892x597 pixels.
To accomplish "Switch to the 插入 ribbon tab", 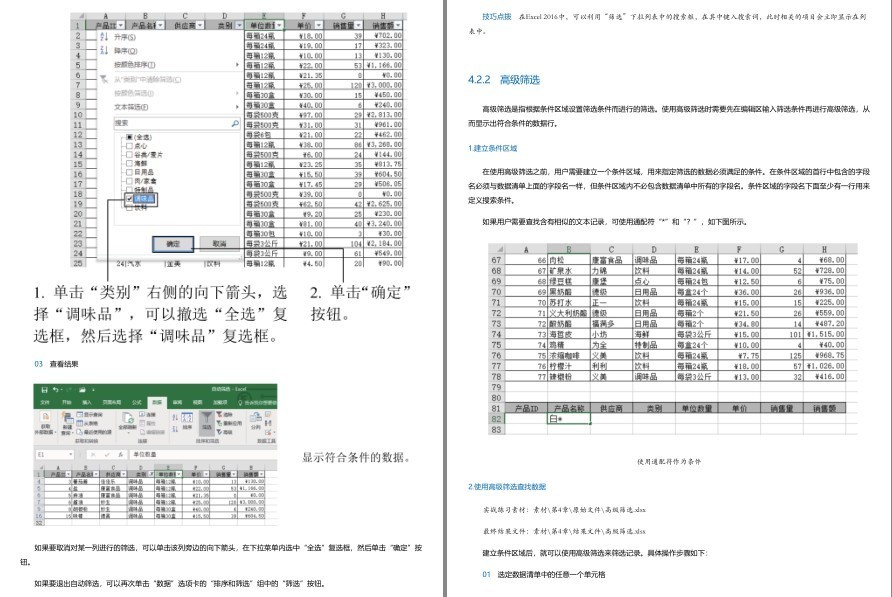I will point(87,402).
